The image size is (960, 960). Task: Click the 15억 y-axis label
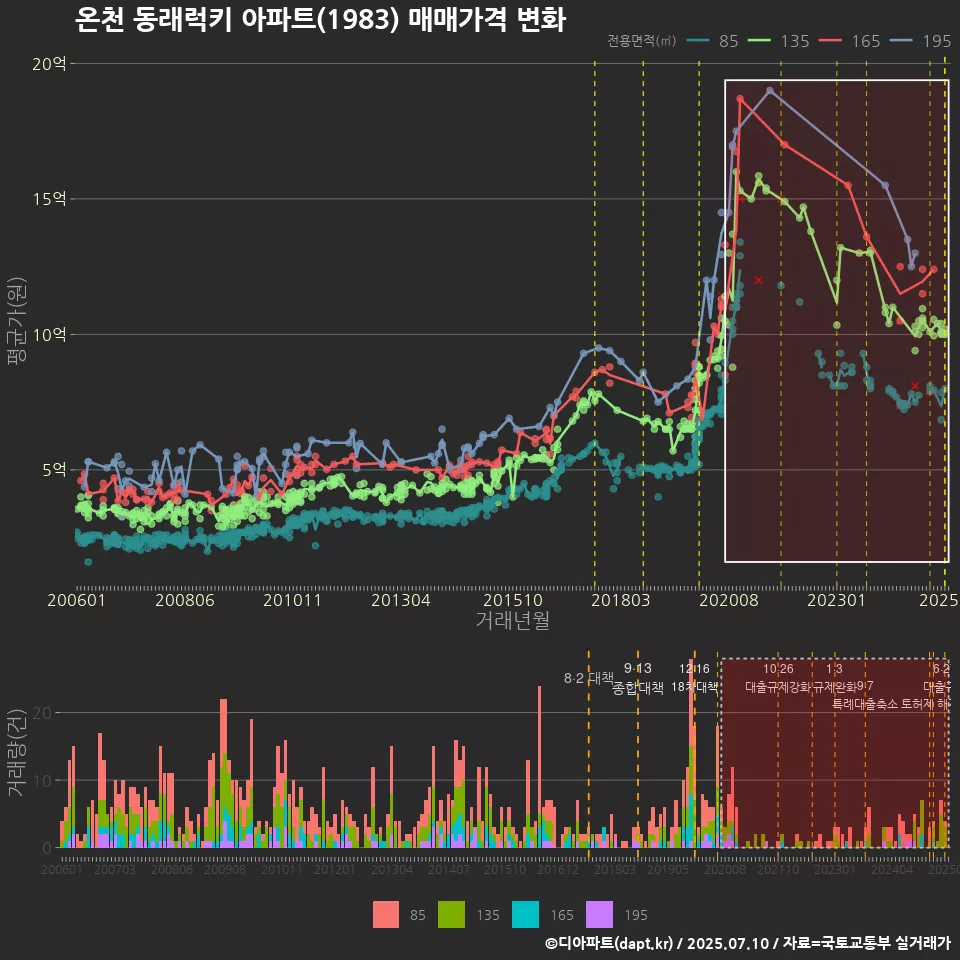point(49,199)
